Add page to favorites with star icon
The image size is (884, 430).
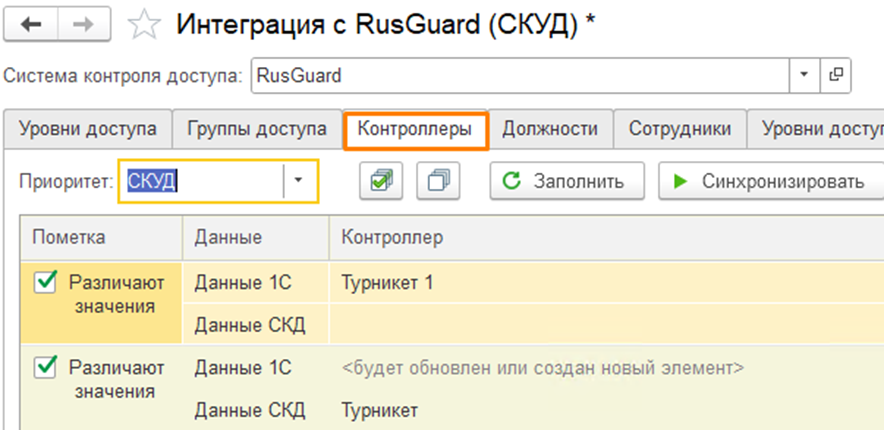pos(146,26)
